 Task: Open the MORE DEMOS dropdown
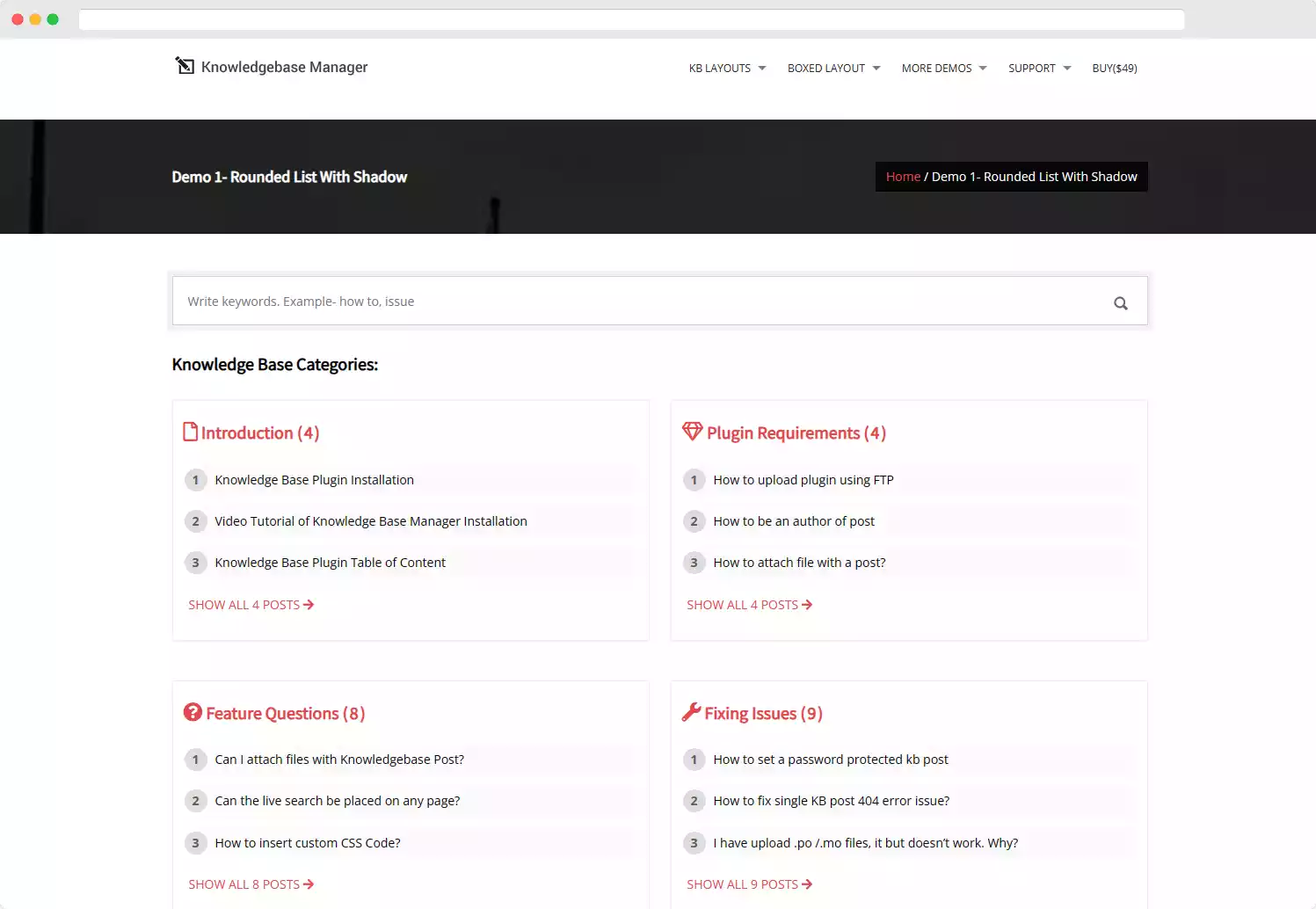936,68
